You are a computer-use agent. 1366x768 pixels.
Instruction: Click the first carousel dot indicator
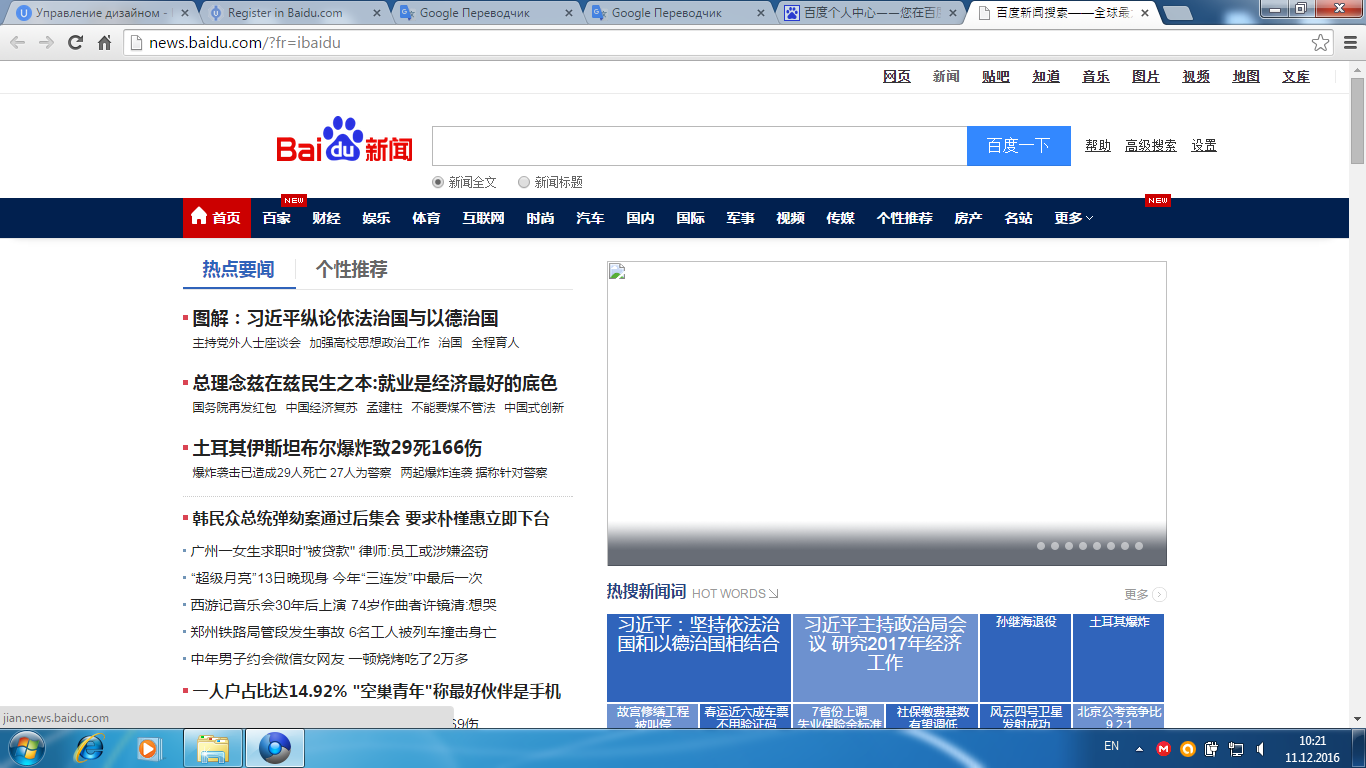1041,546
